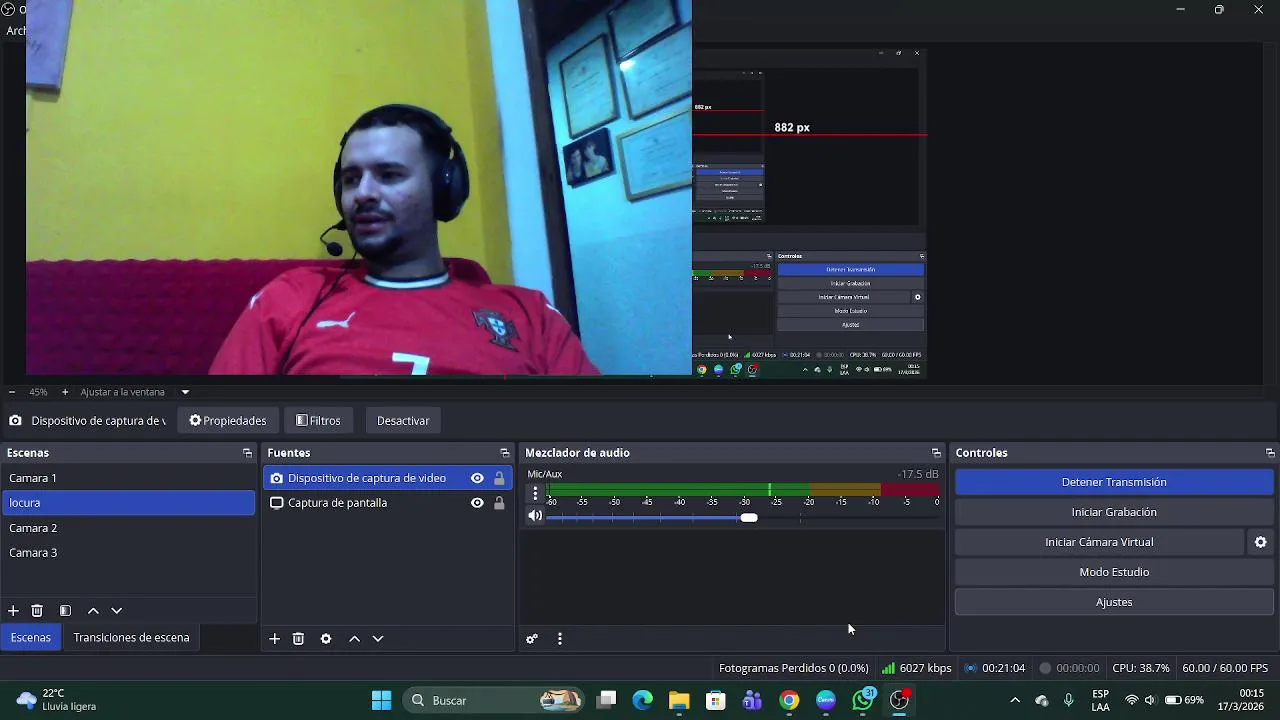Open WhatsApp from the taskbar

(863, 700)
